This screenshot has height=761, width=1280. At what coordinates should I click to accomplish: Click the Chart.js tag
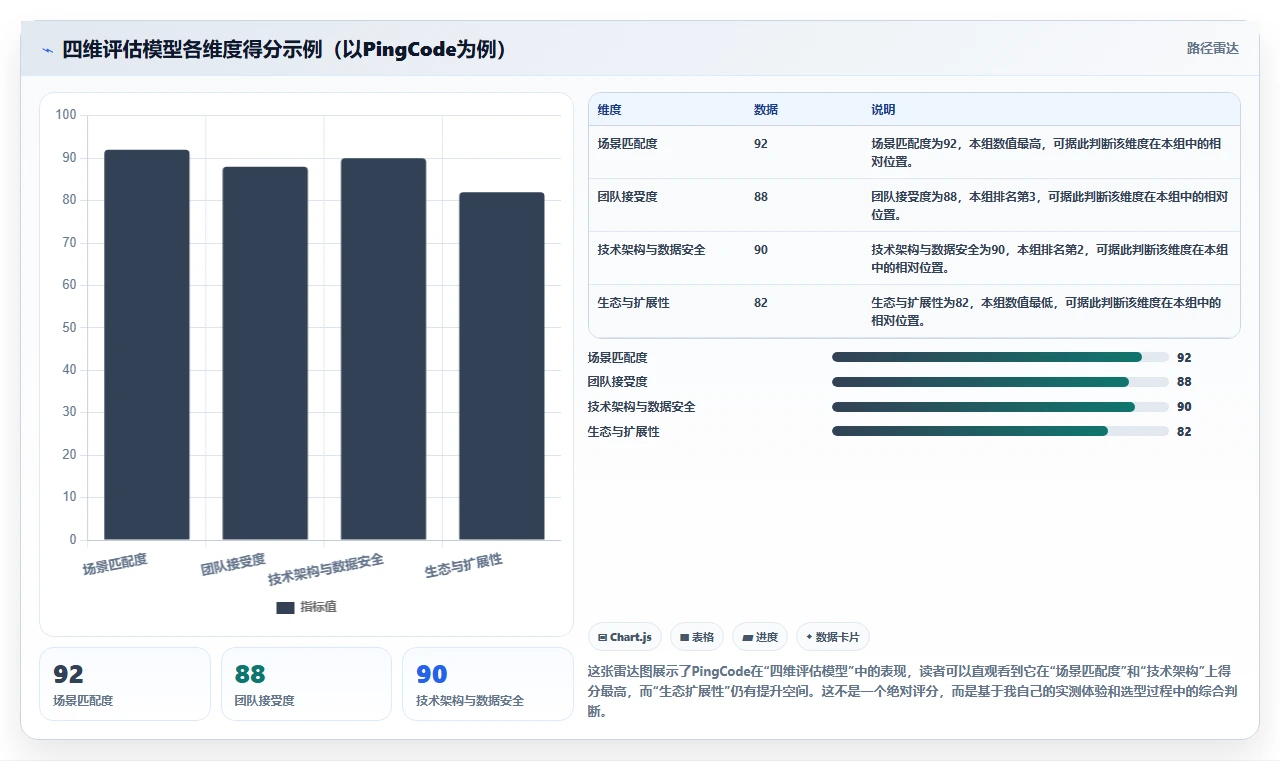(x=625, y=637)
